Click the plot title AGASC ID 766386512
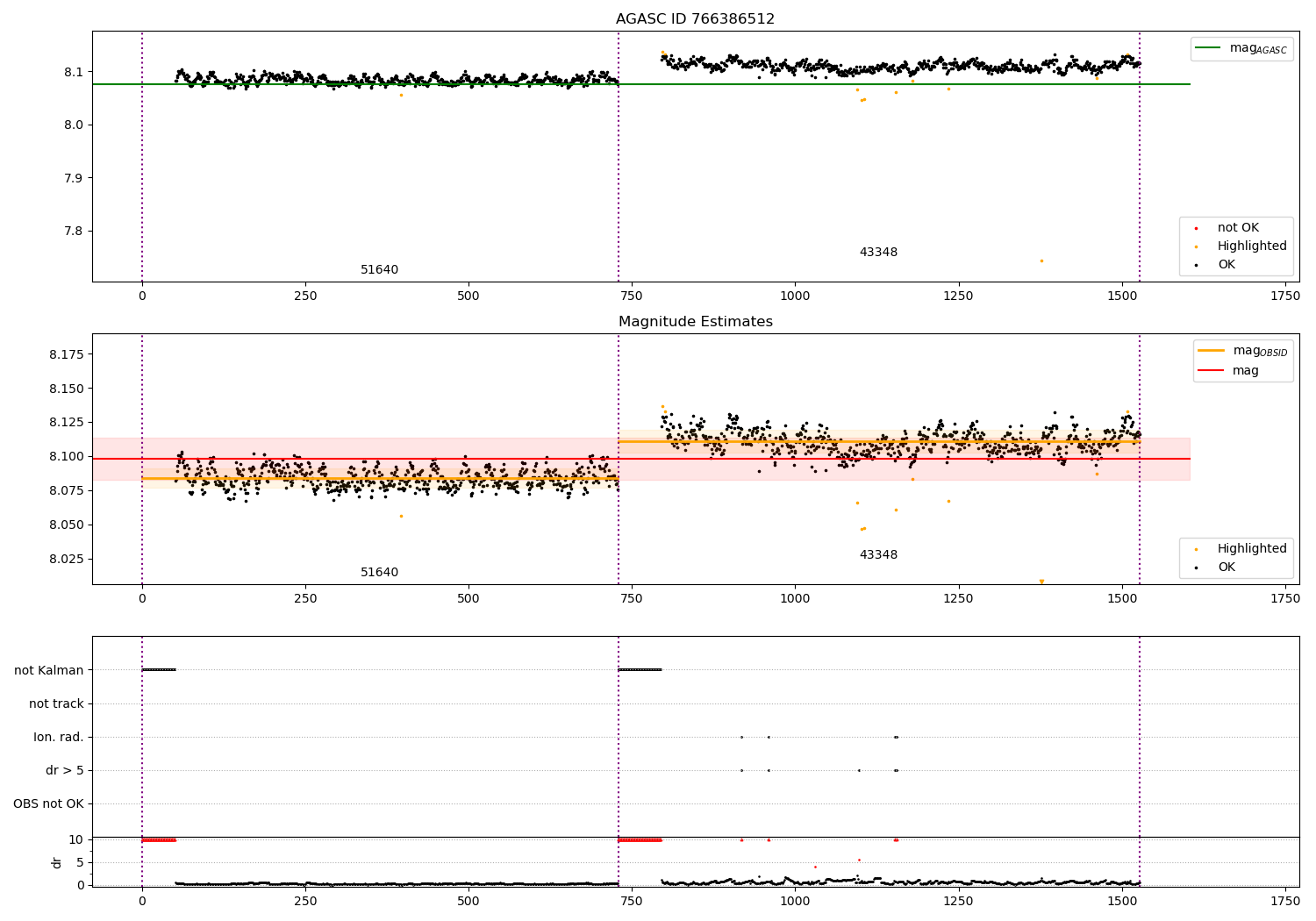The image size is (1316, 921). point(695,19)
